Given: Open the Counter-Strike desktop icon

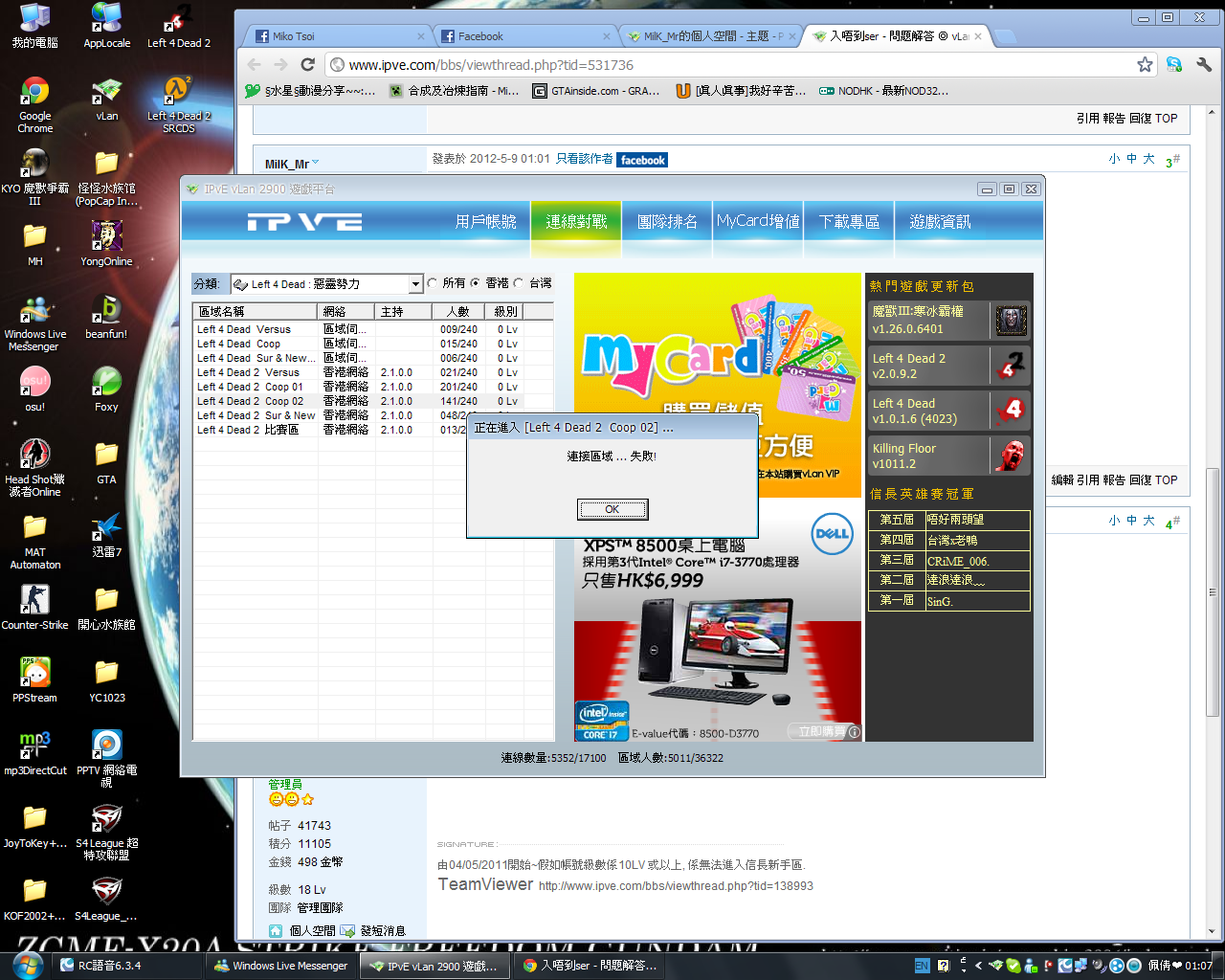Looking at the screenshot, I should (35, 606).
